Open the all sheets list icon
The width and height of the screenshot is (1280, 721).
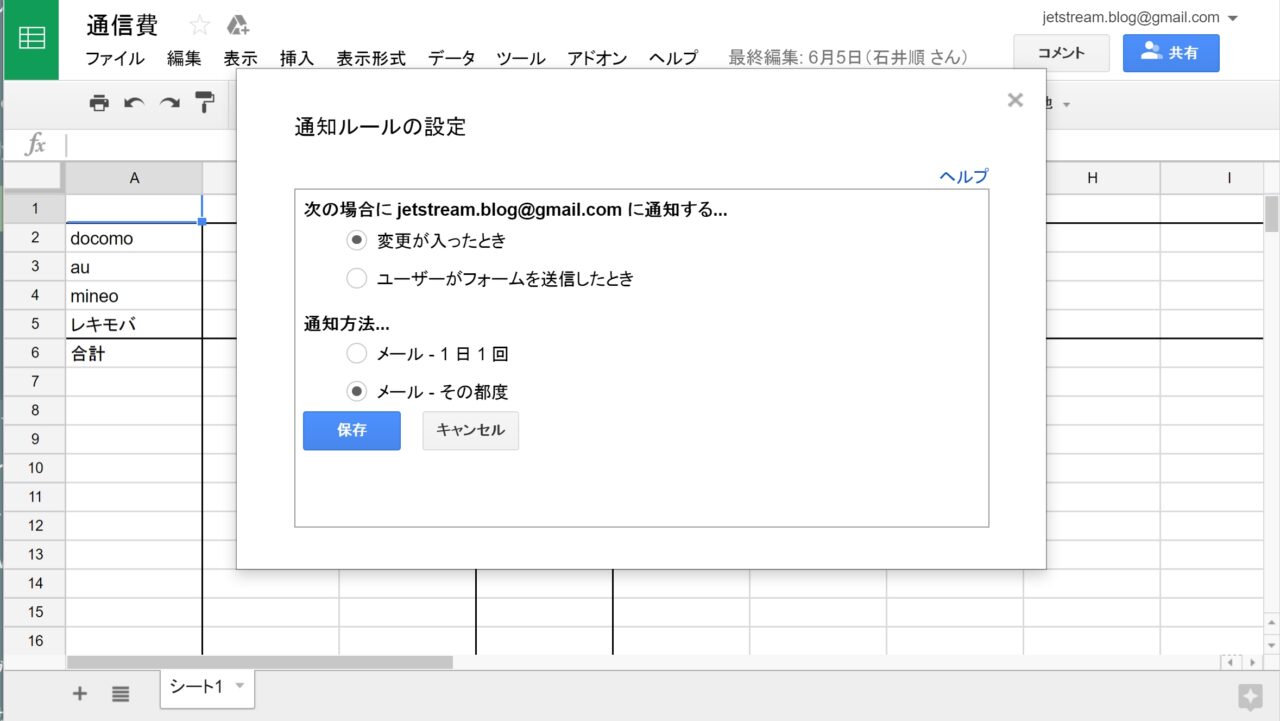[121, 693]
